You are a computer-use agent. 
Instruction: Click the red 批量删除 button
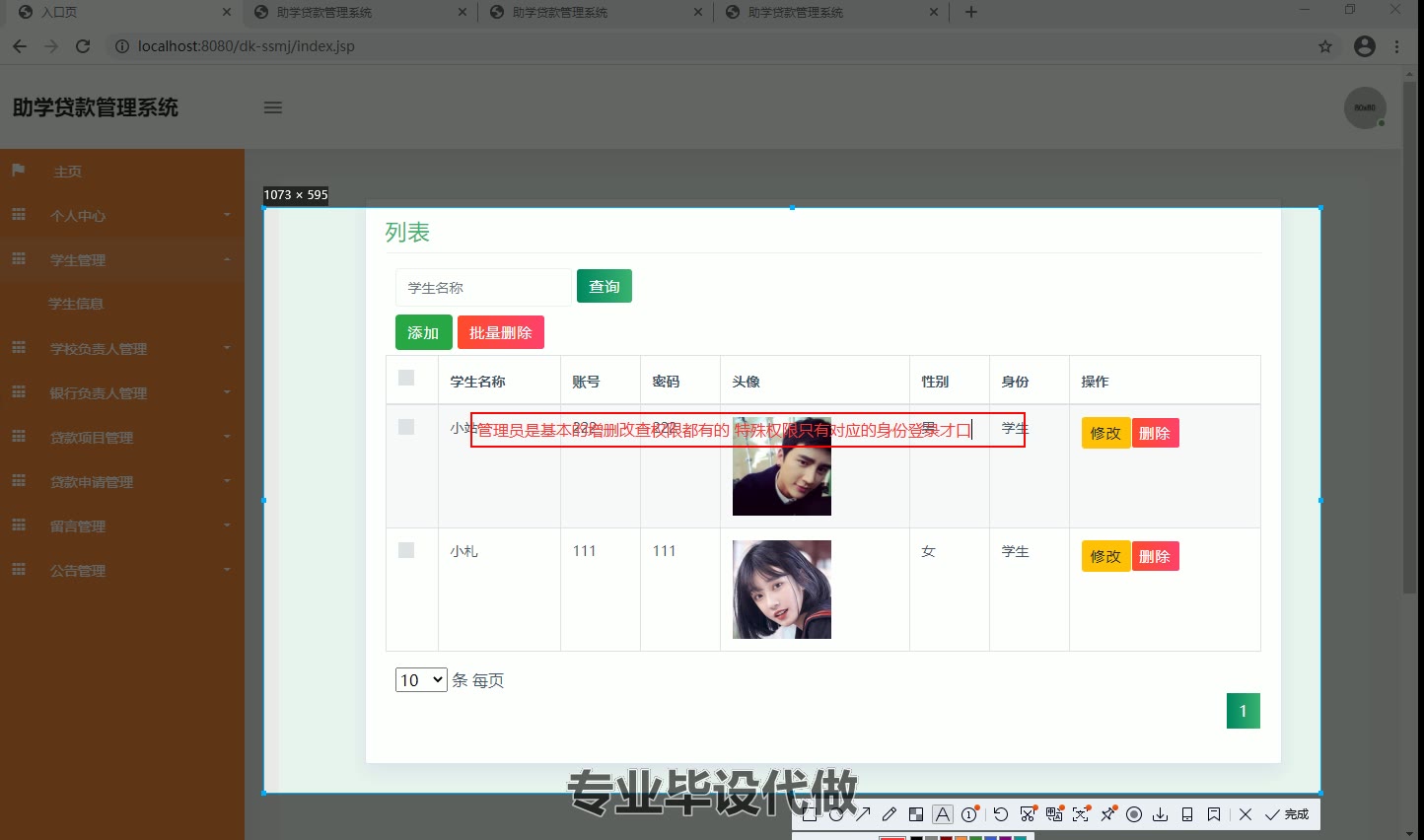(x=501, y=332)
